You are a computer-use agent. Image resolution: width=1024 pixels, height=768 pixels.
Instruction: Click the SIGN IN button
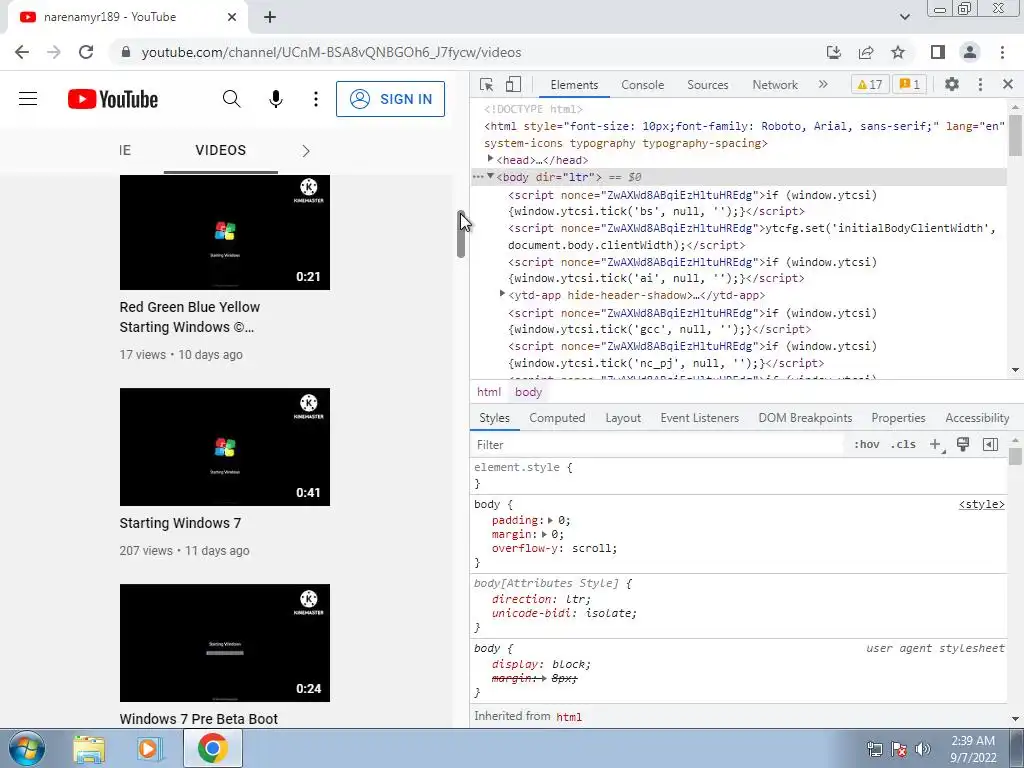(391, 99)
